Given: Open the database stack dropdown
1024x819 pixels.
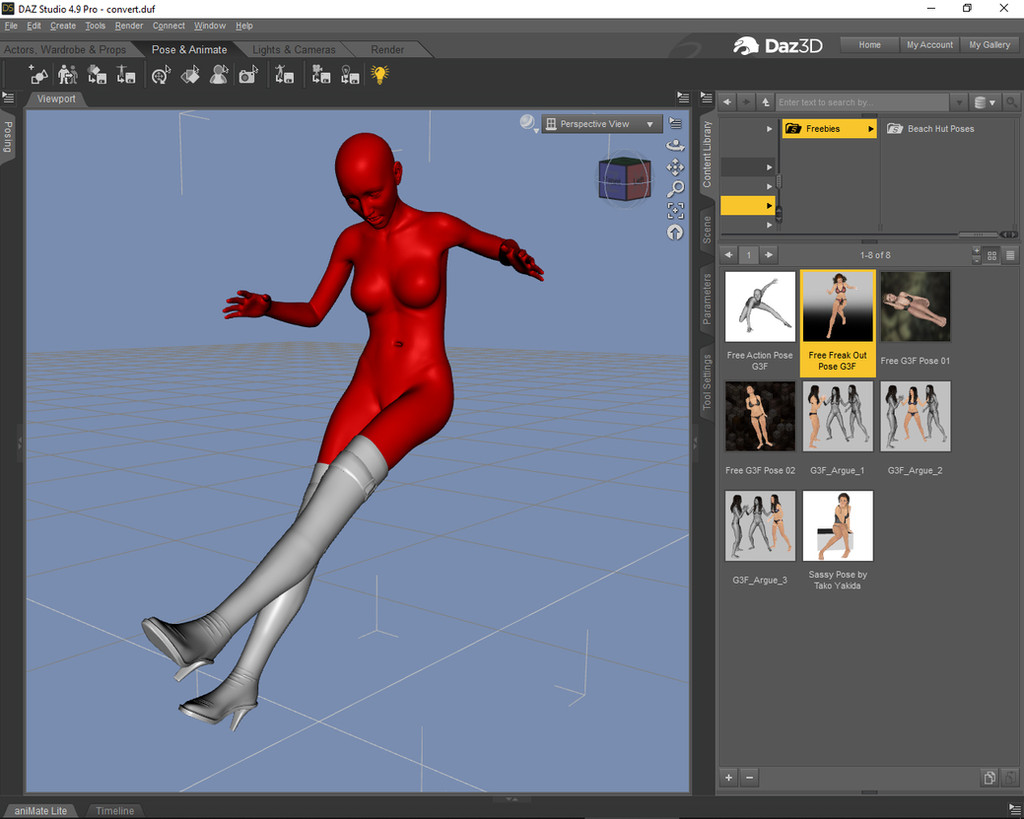Looking at the screenshot, I should coord(985,103).
